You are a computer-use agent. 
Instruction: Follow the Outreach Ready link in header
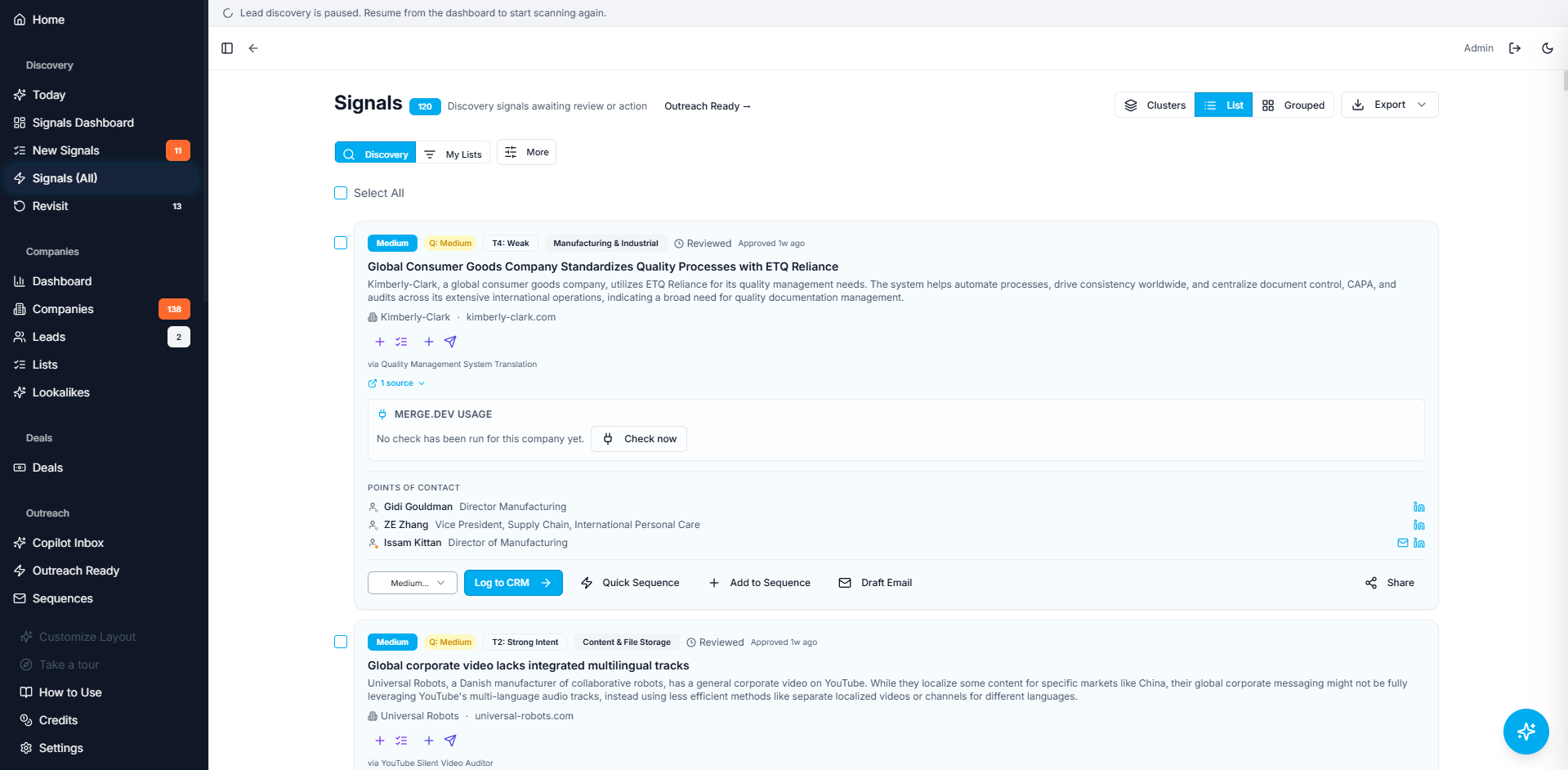tap(708, 106)
